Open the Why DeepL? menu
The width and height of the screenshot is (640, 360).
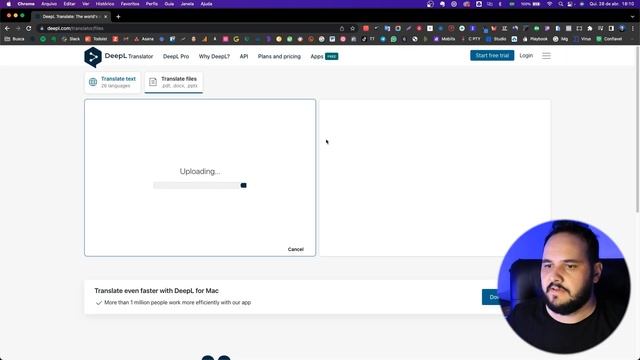coord(214,56)
